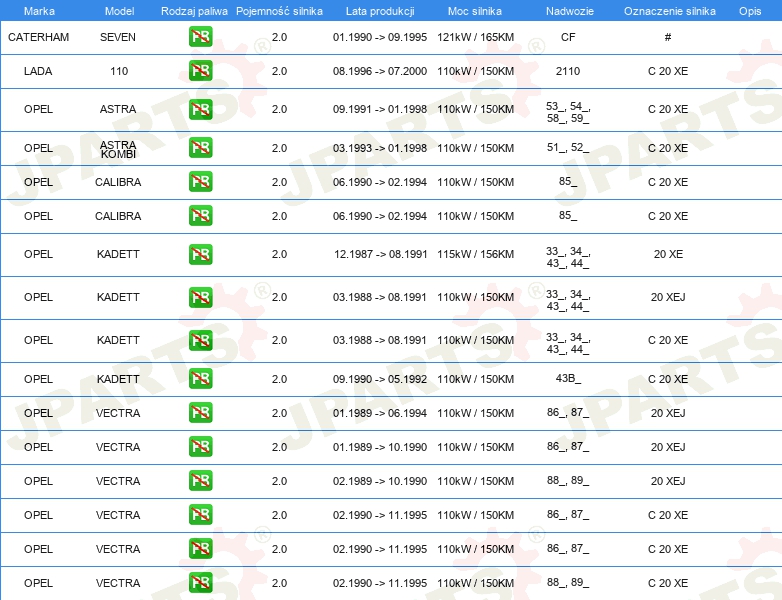Select the 12.1987 -> 08.1991 production years cell
This screenshot has height=600, width=782.
point(380,254)
